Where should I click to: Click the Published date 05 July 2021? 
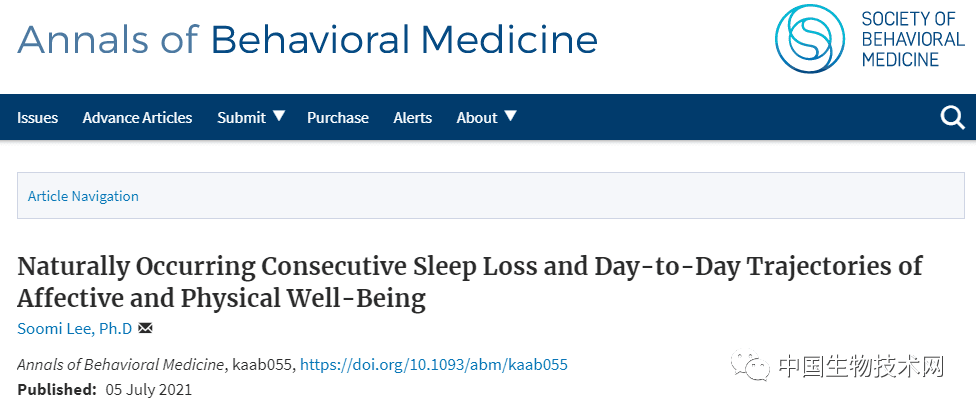(x=149, y=390)
